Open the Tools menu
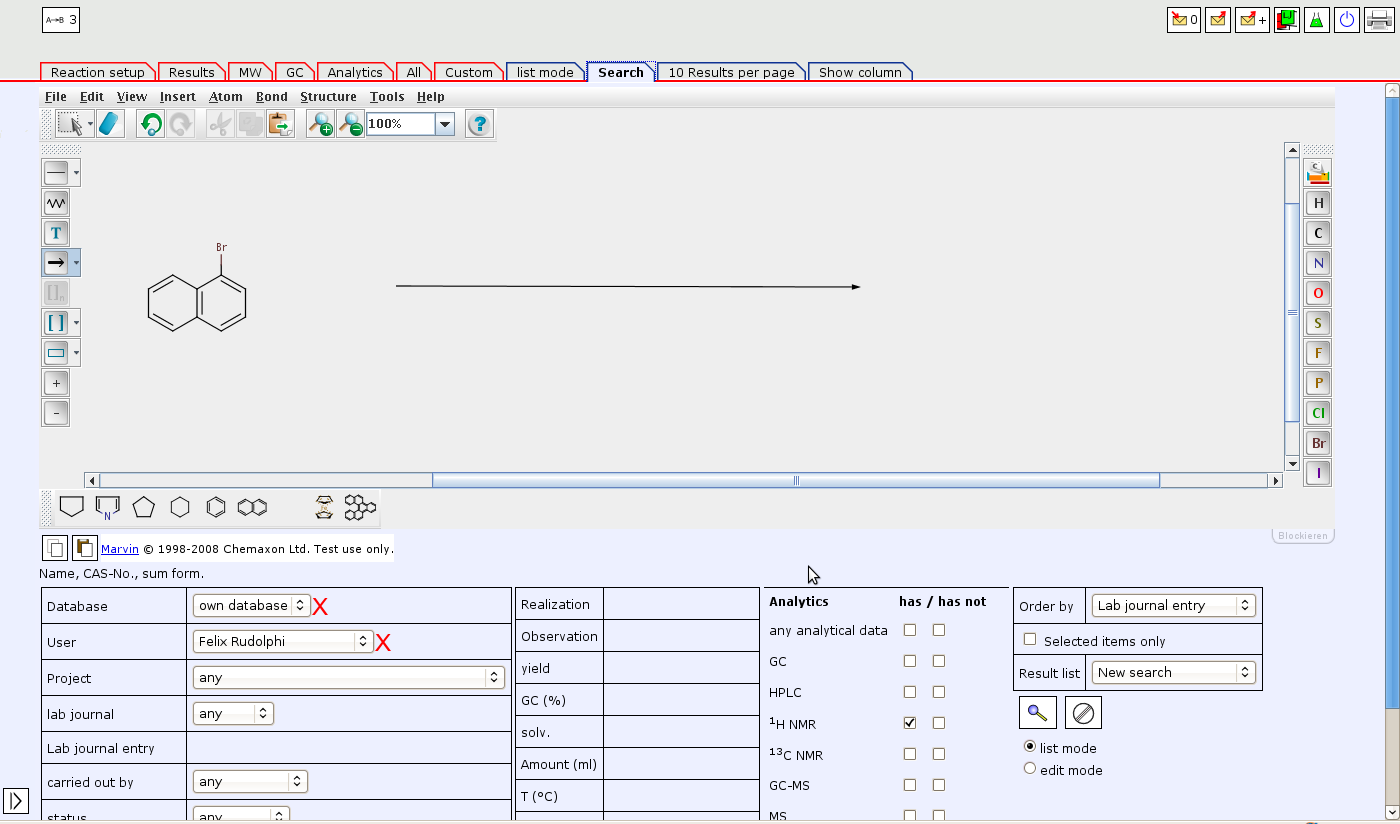 [387, 97]
